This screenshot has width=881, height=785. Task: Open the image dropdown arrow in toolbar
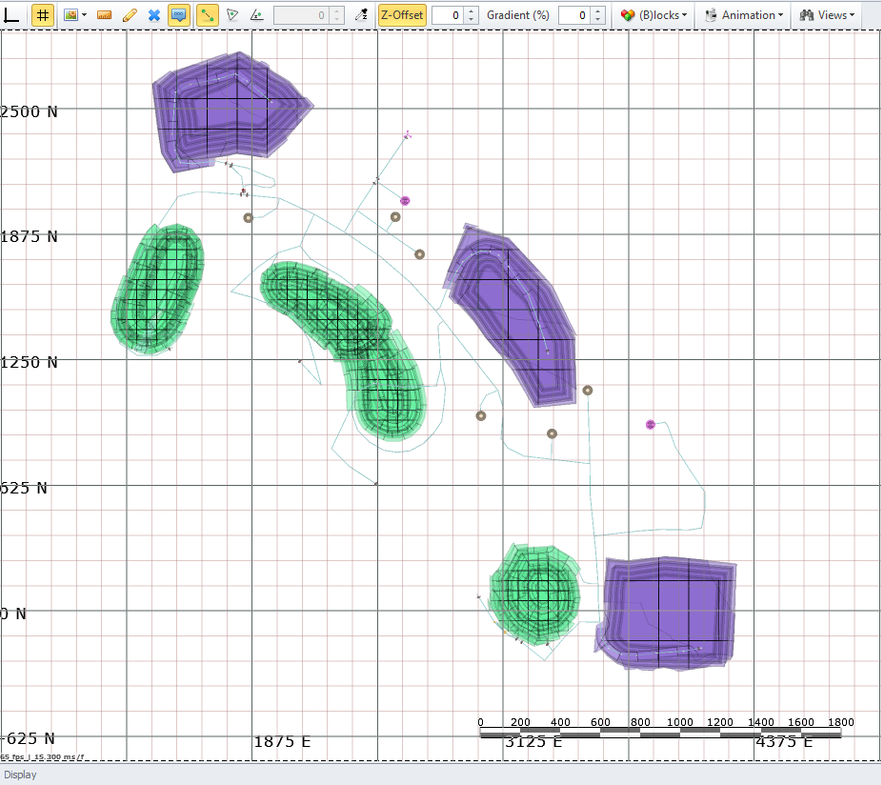(84, 16)
